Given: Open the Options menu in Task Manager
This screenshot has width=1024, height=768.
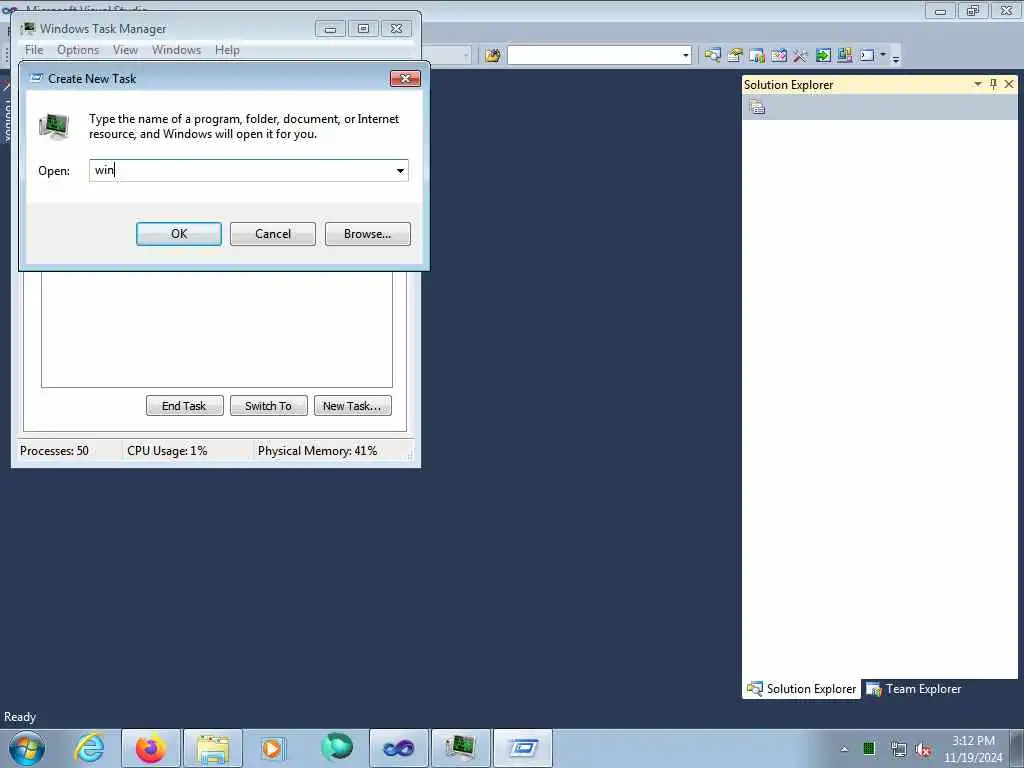Looking at the screenshot, I should point(78,50).
